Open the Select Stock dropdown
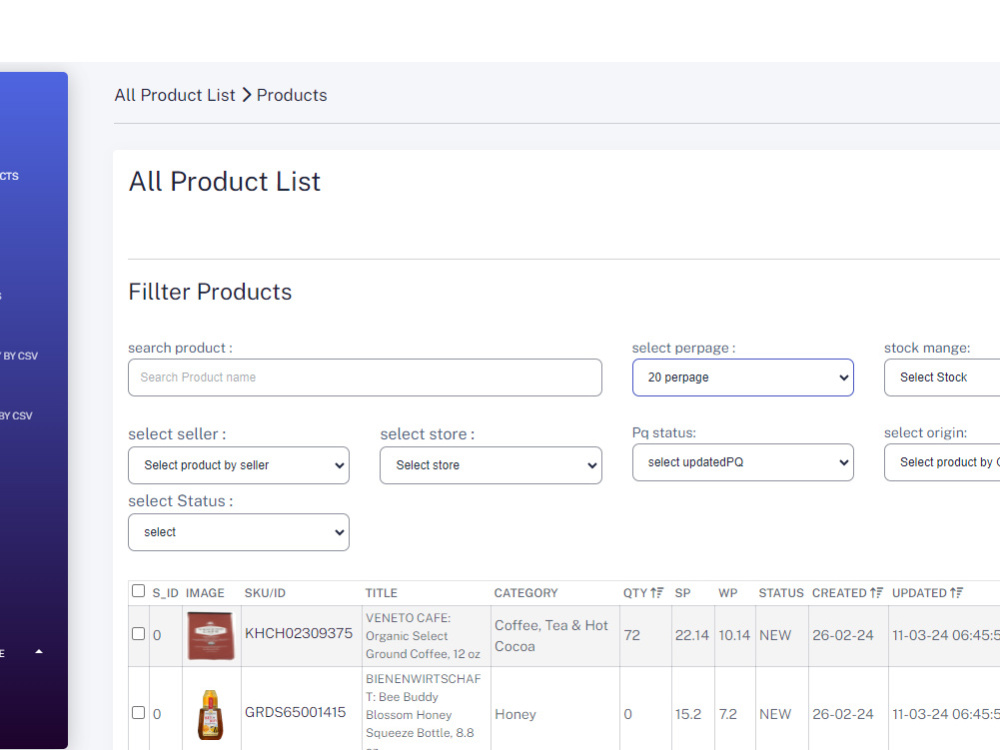The image size is (1000, 750). pos(942,378)
